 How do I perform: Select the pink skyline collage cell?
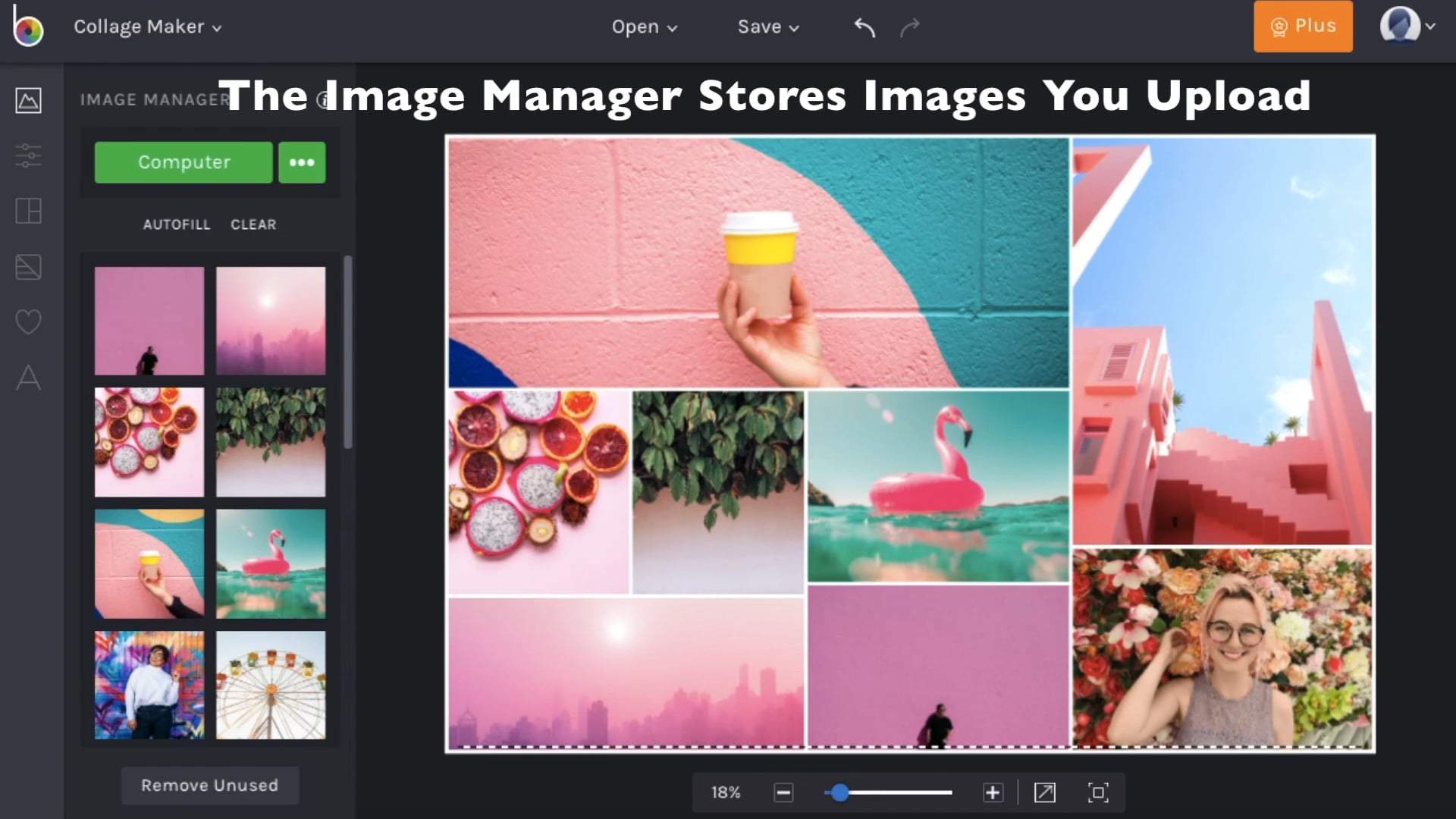point(626,673)
